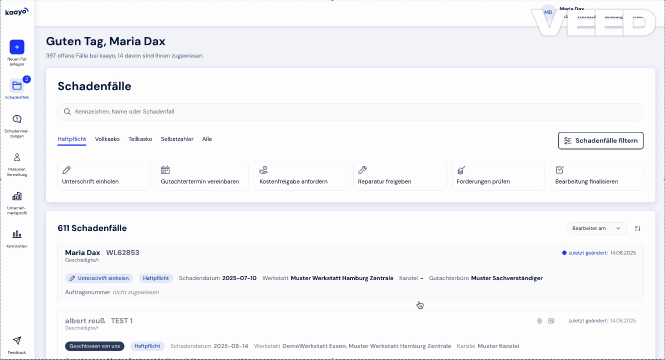
Task: Switch to the Alle tab
Action: point(207,139)
